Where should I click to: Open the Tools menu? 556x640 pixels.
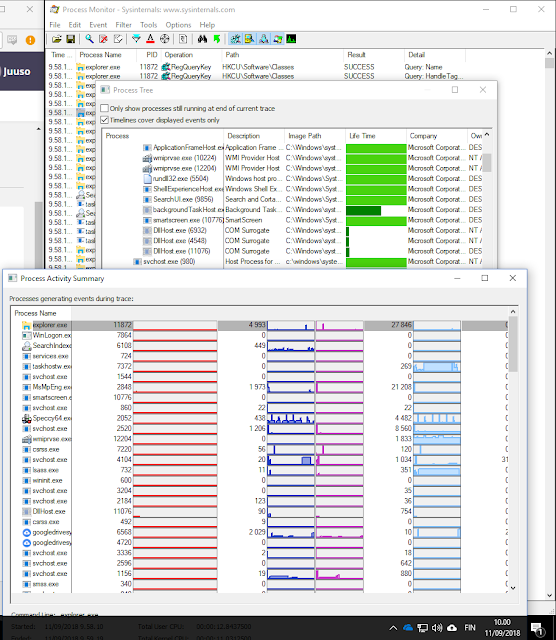(x=149, y=25)
